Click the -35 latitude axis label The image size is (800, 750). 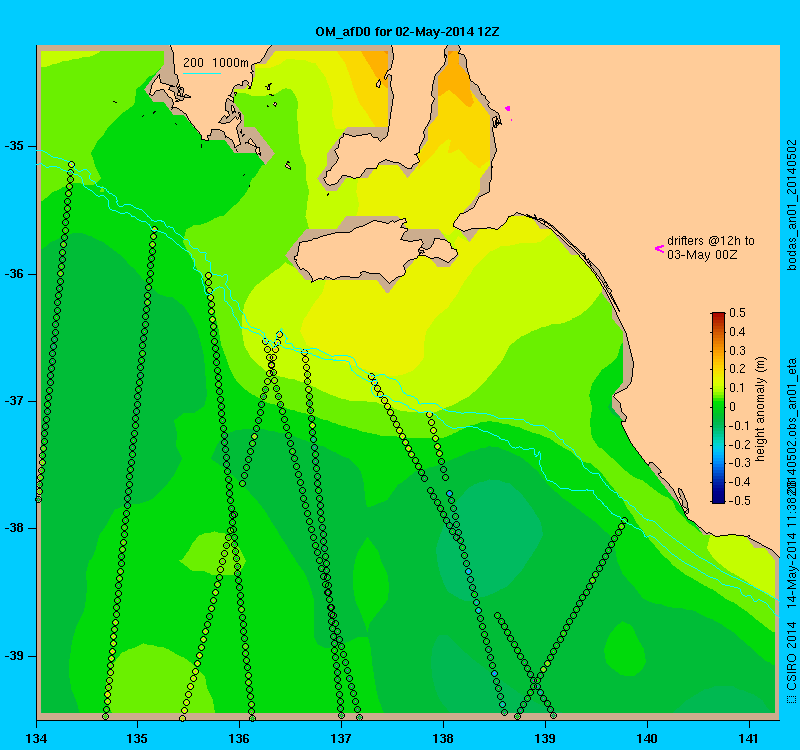[14, 146]
